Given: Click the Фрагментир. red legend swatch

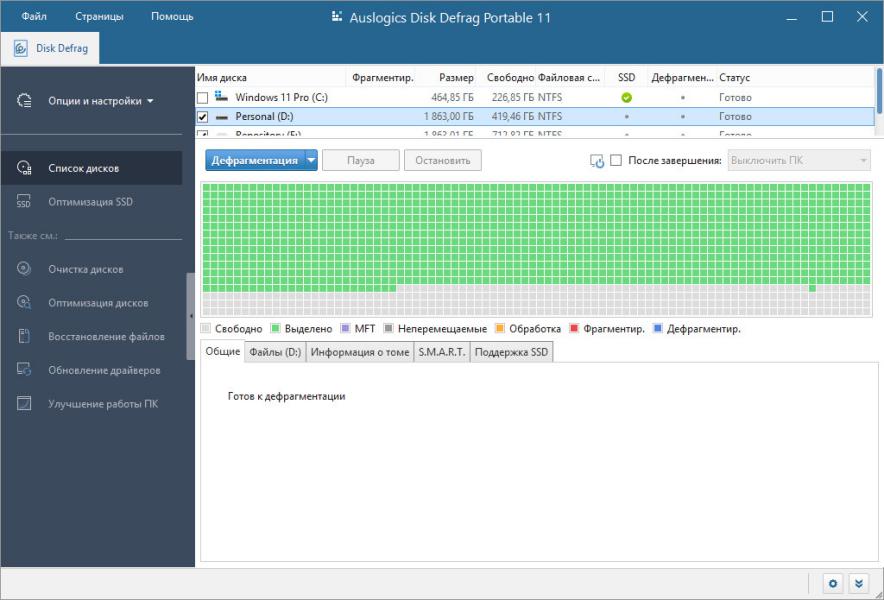Looking at the screenshot, I should click(x=574, y=328).
